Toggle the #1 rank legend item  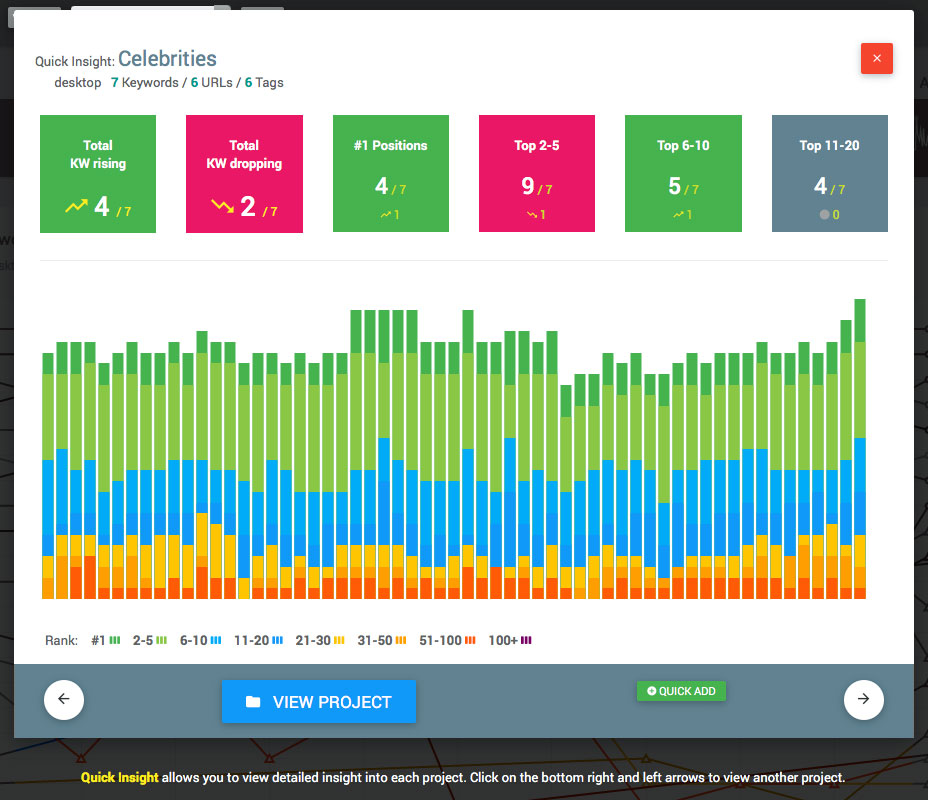[105, 640]
